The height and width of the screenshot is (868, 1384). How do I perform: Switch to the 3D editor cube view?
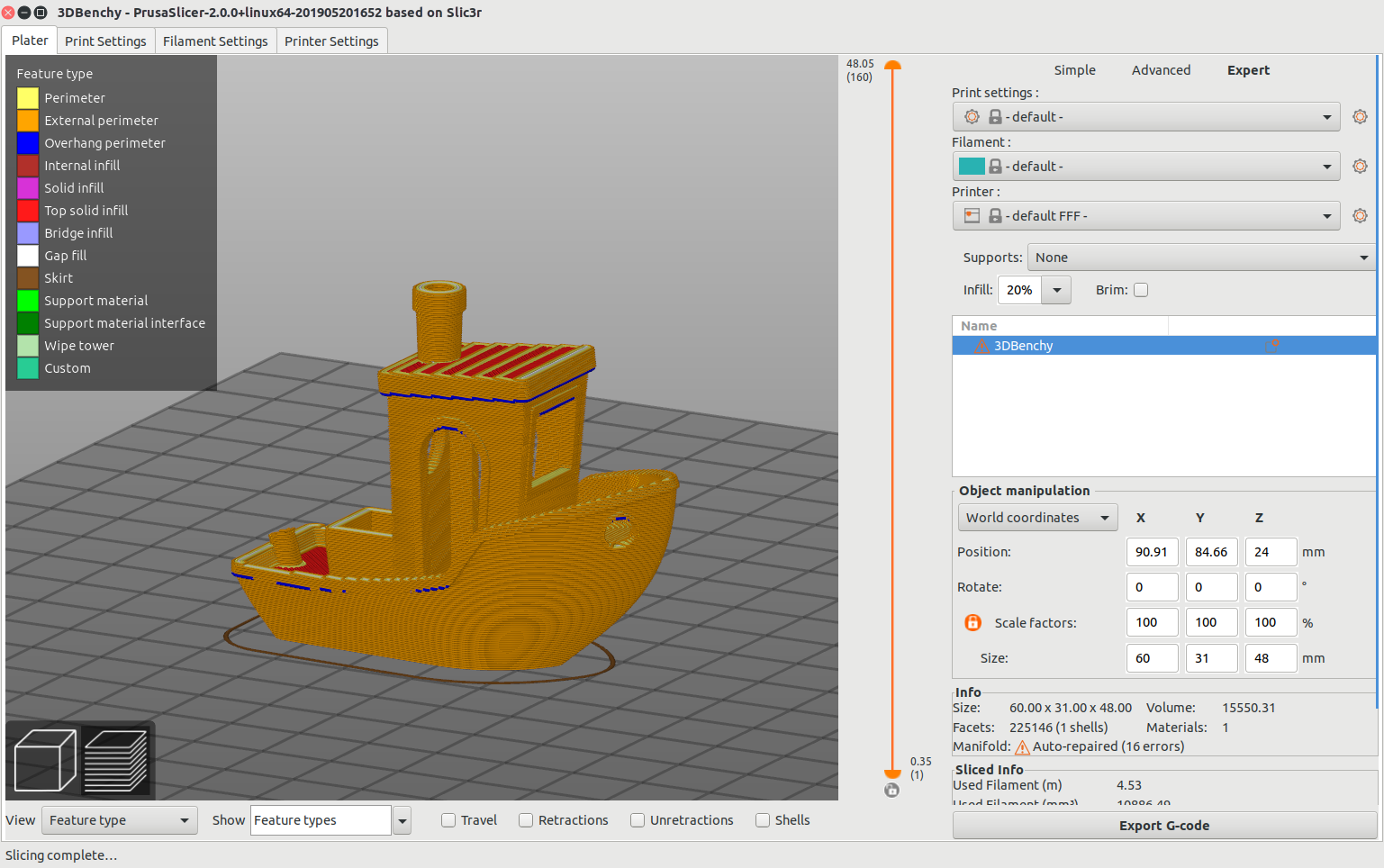(45, 761)
